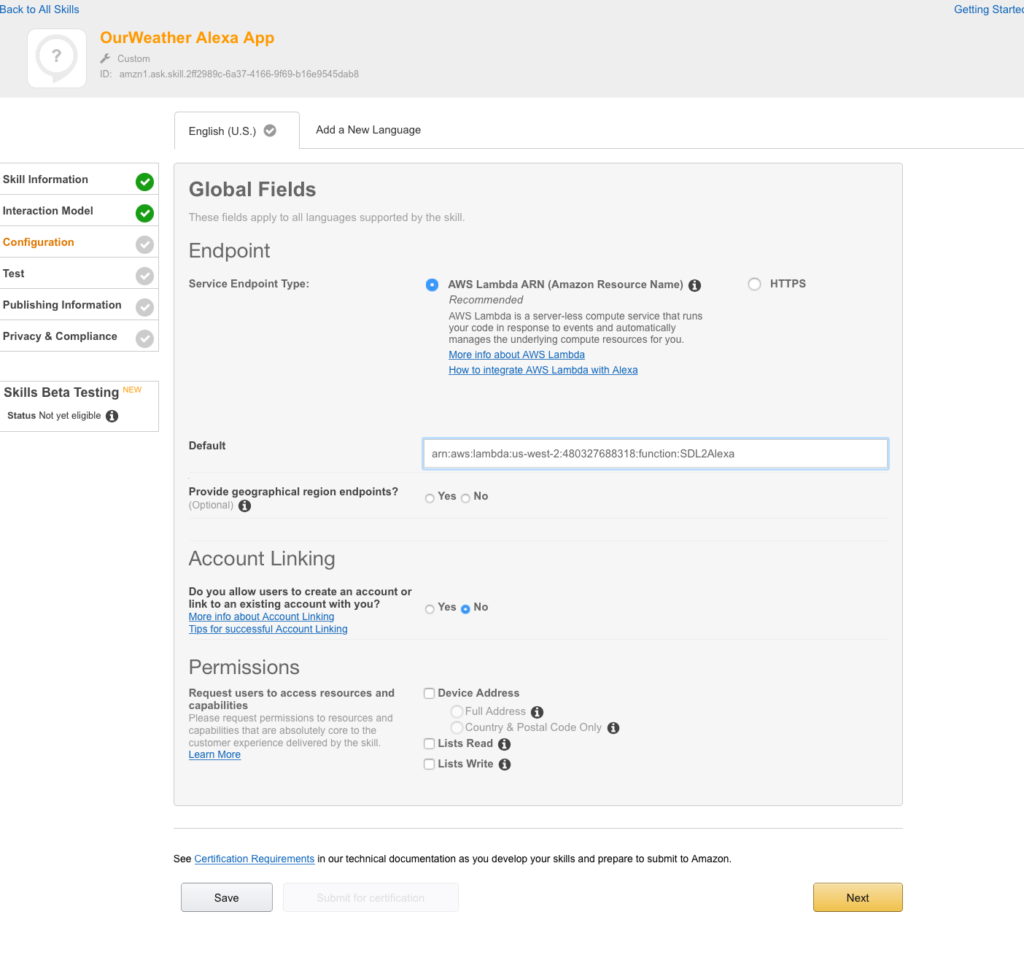Click the Next button
This screenshot has width=1024, height=979.
tap(857, 897)
